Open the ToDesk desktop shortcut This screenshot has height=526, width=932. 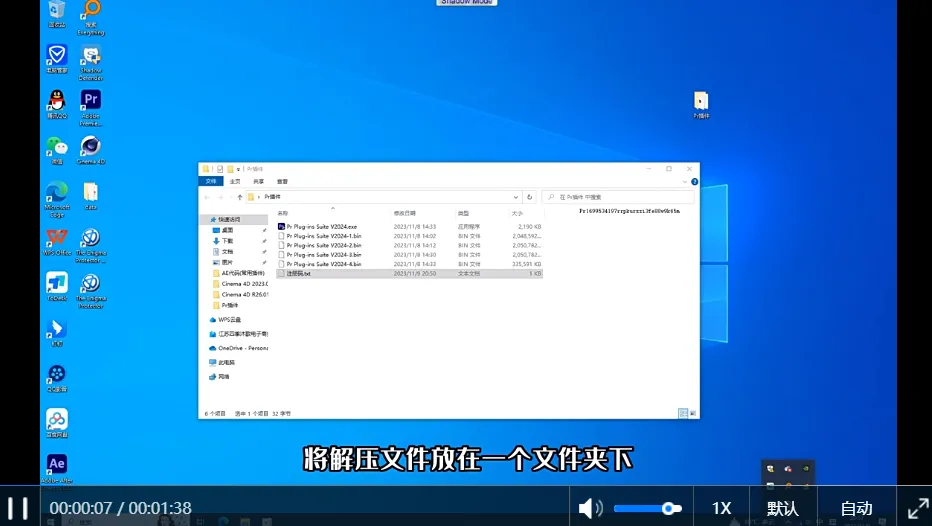pos(57,286)
